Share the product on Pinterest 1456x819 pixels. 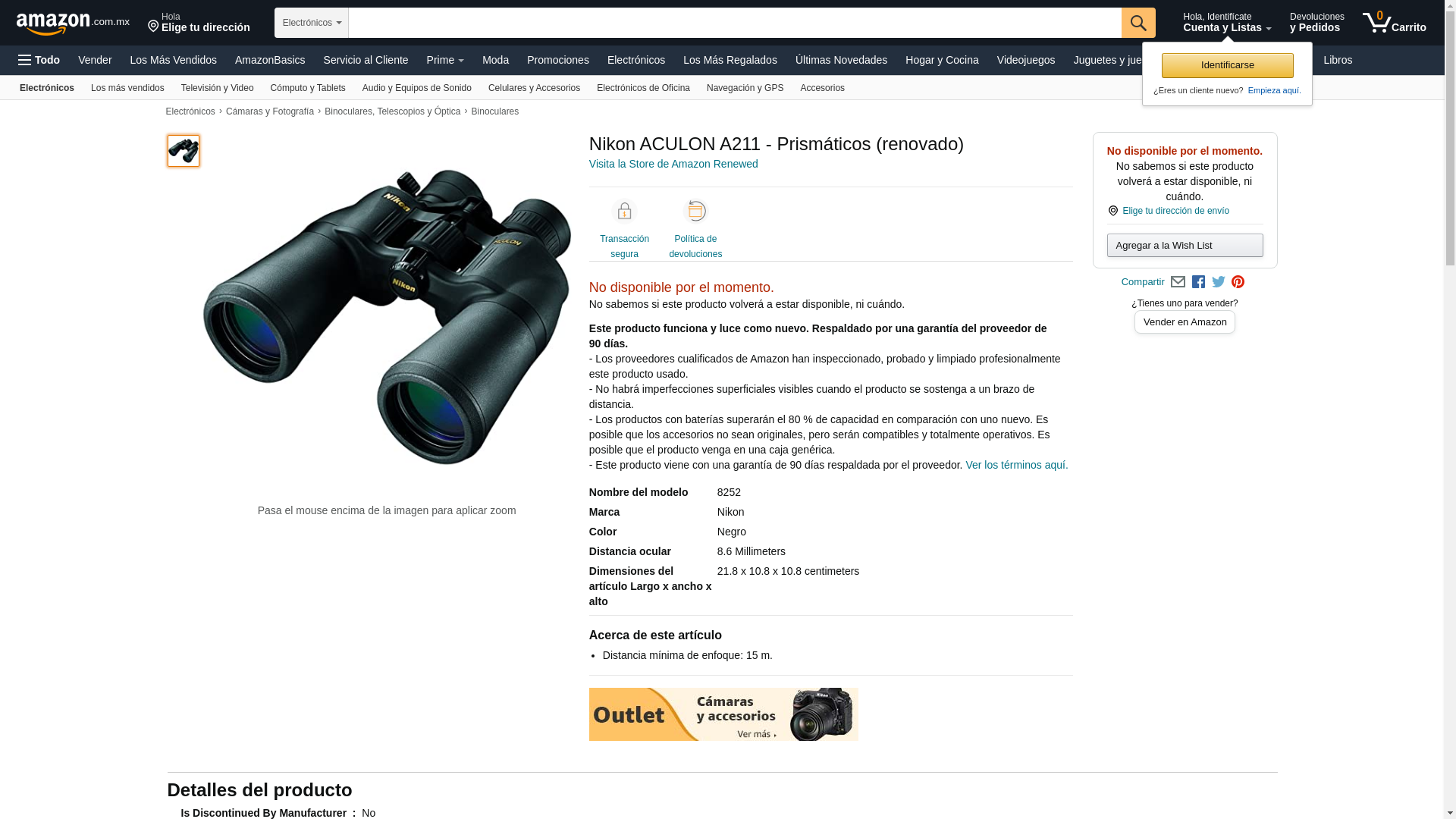click(1238, 282)
